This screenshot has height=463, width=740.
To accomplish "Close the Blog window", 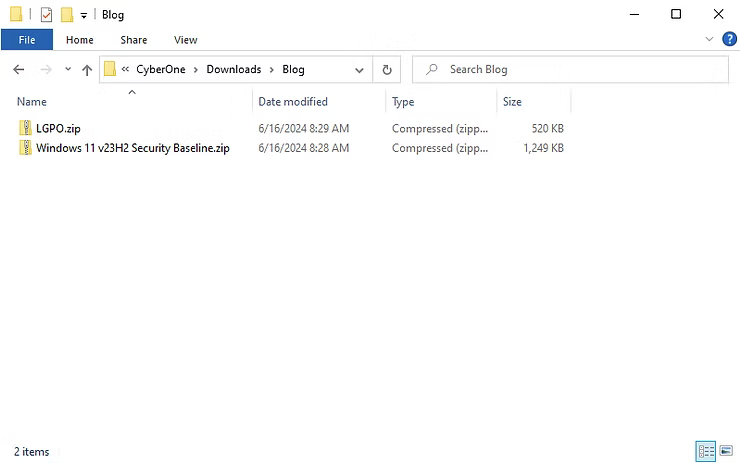I will point(718,15).
